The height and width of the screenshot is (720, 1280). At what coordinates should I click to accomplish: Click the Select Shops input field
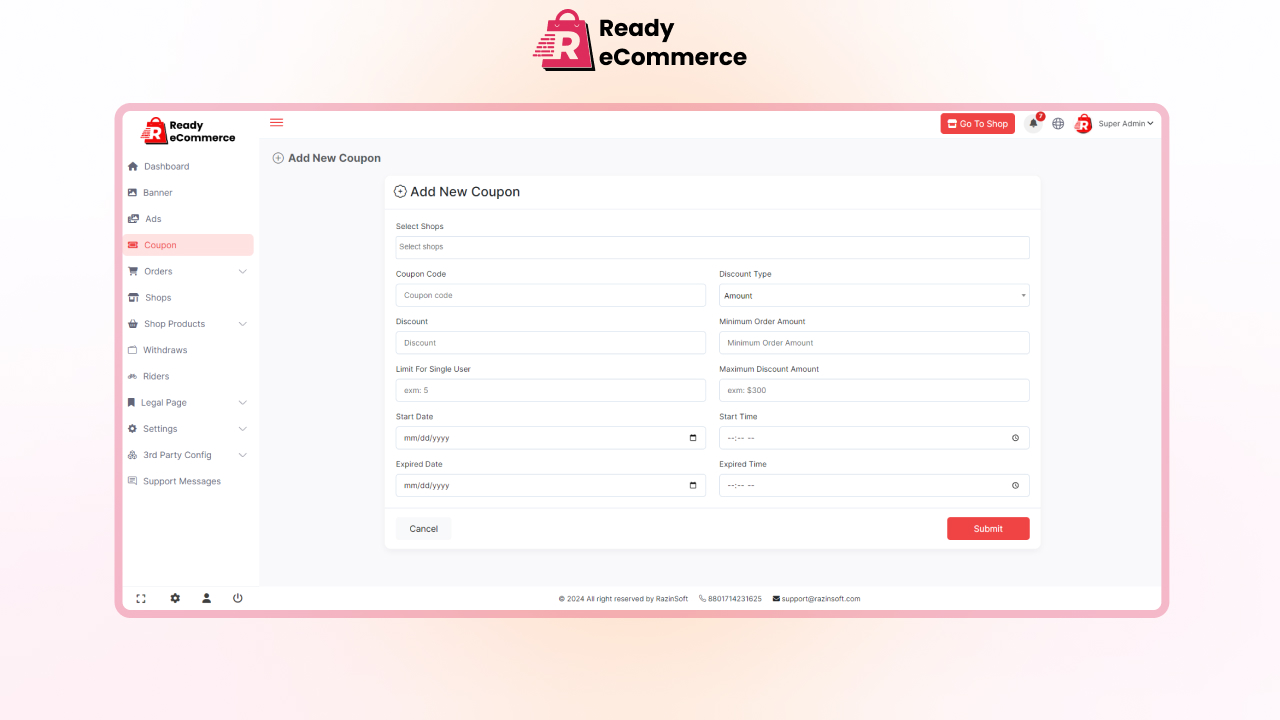pos(711,247)
